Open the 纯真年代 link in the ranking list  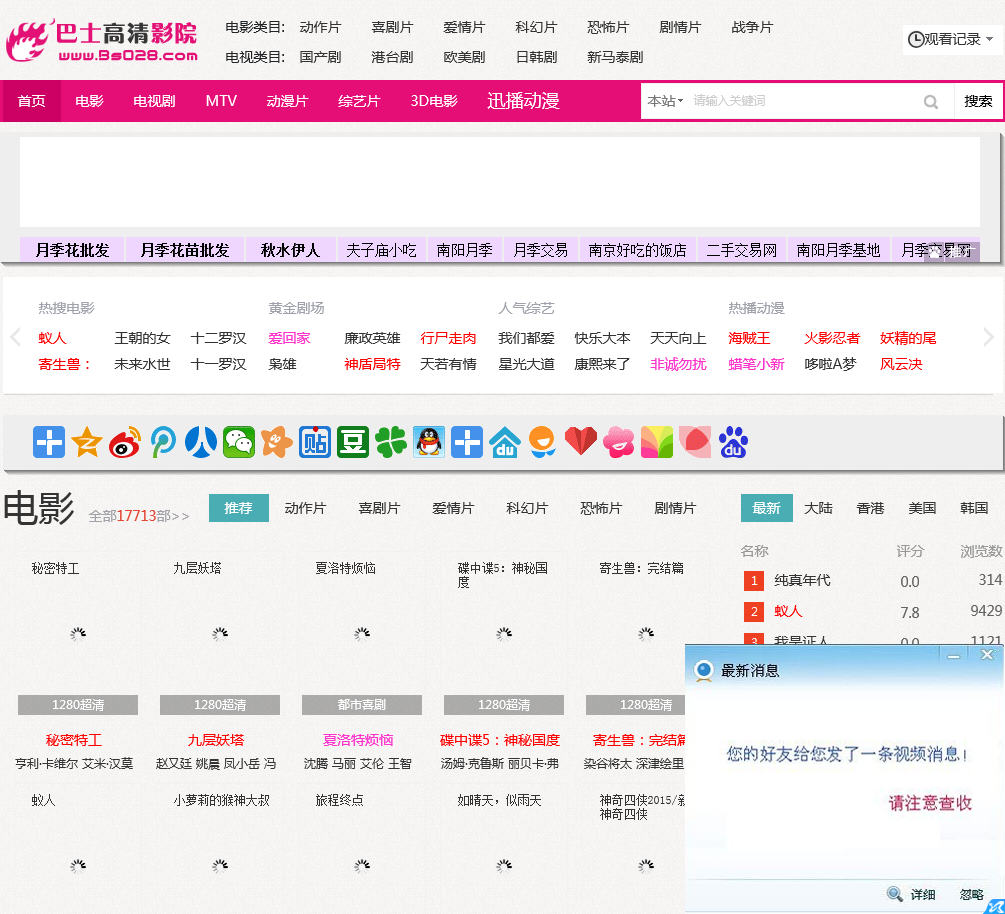click(802, 580)
